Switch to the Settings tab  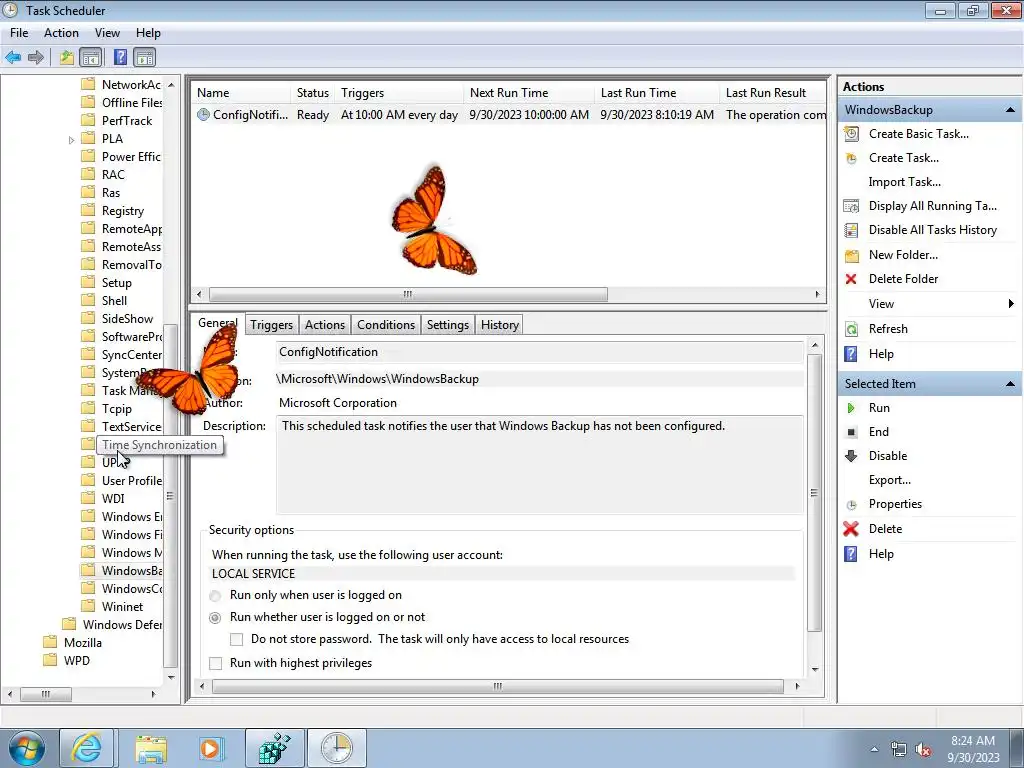tap(447, 325)
